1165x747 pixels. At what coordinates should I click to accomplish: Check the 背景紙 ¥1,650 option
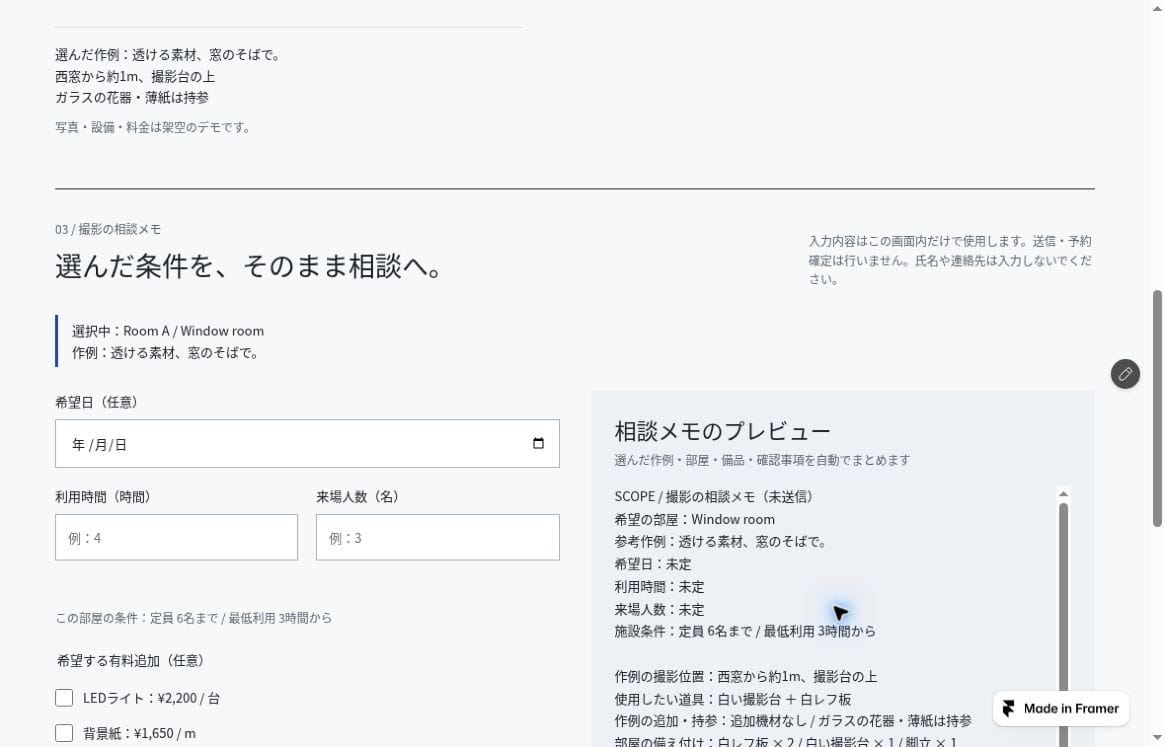tap(64, 733)
